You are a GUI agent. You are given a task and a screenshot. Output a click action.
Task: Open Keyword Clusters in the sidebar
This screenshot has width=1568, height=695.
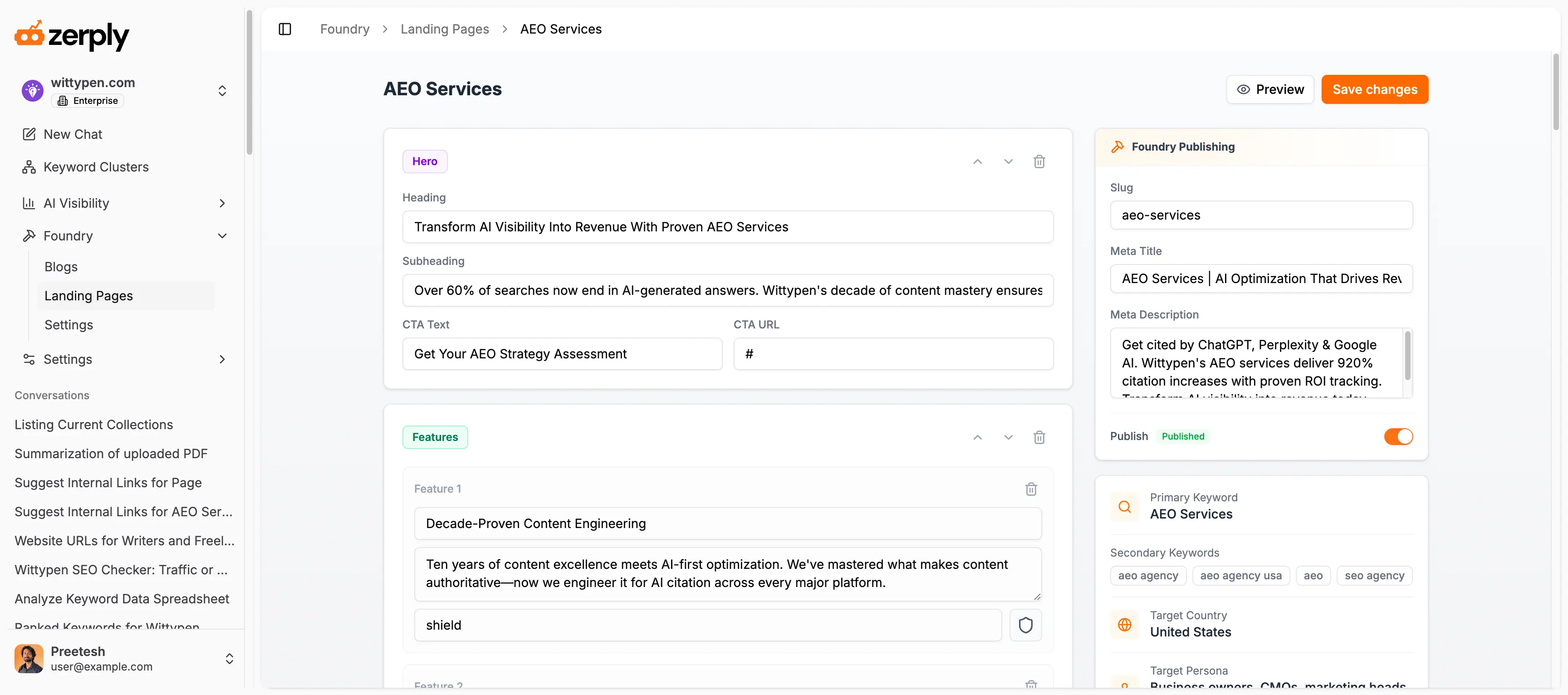96,167
